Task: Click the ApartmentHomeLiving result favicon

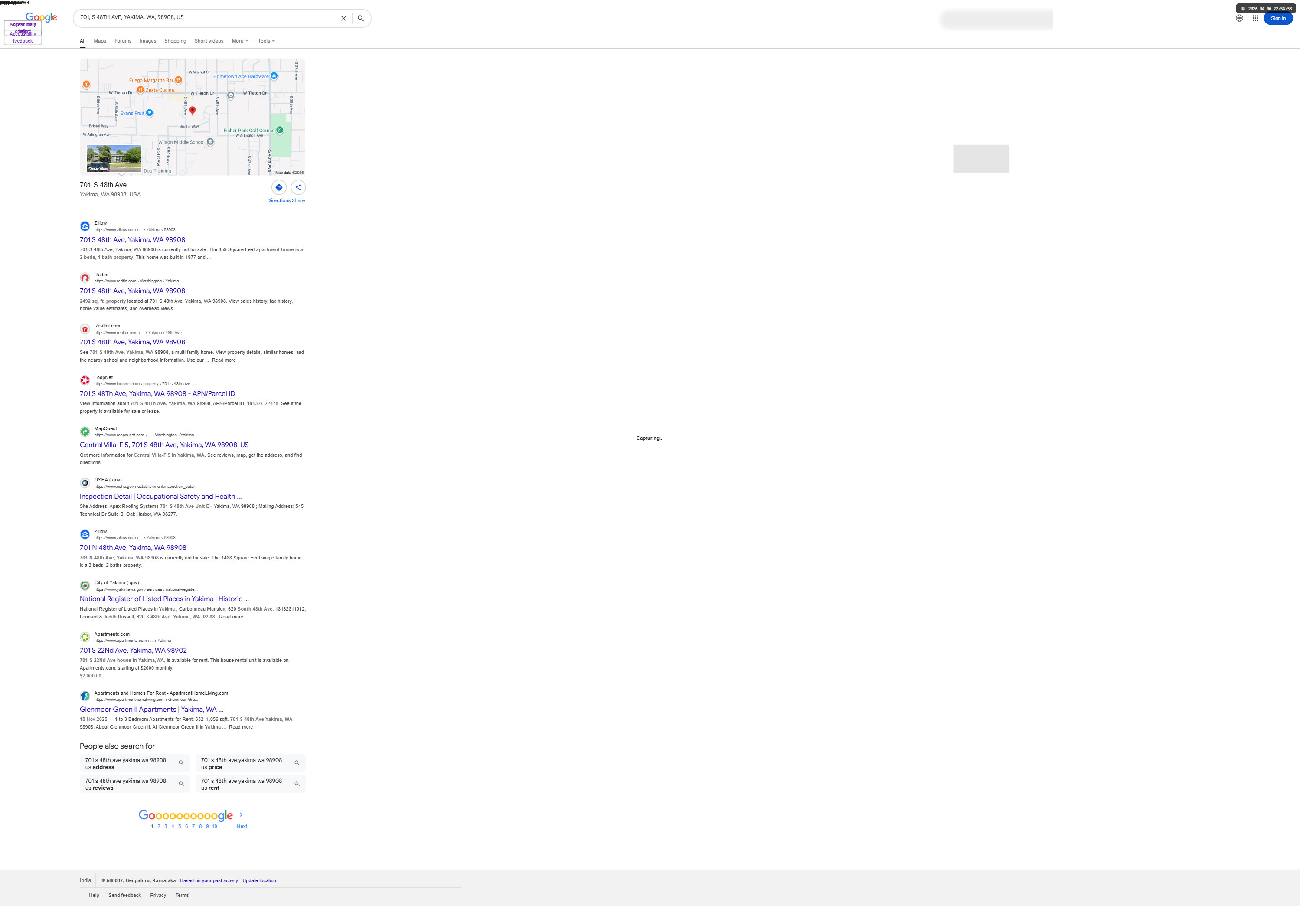Action: (85, 697)
